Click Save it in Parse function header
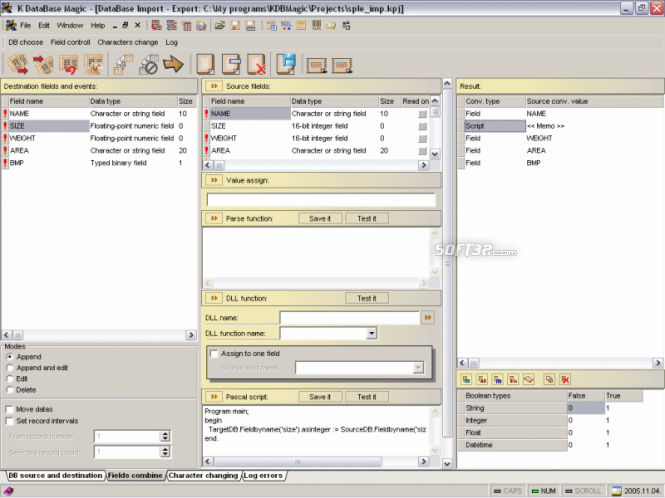 click(x=320, y=218)
